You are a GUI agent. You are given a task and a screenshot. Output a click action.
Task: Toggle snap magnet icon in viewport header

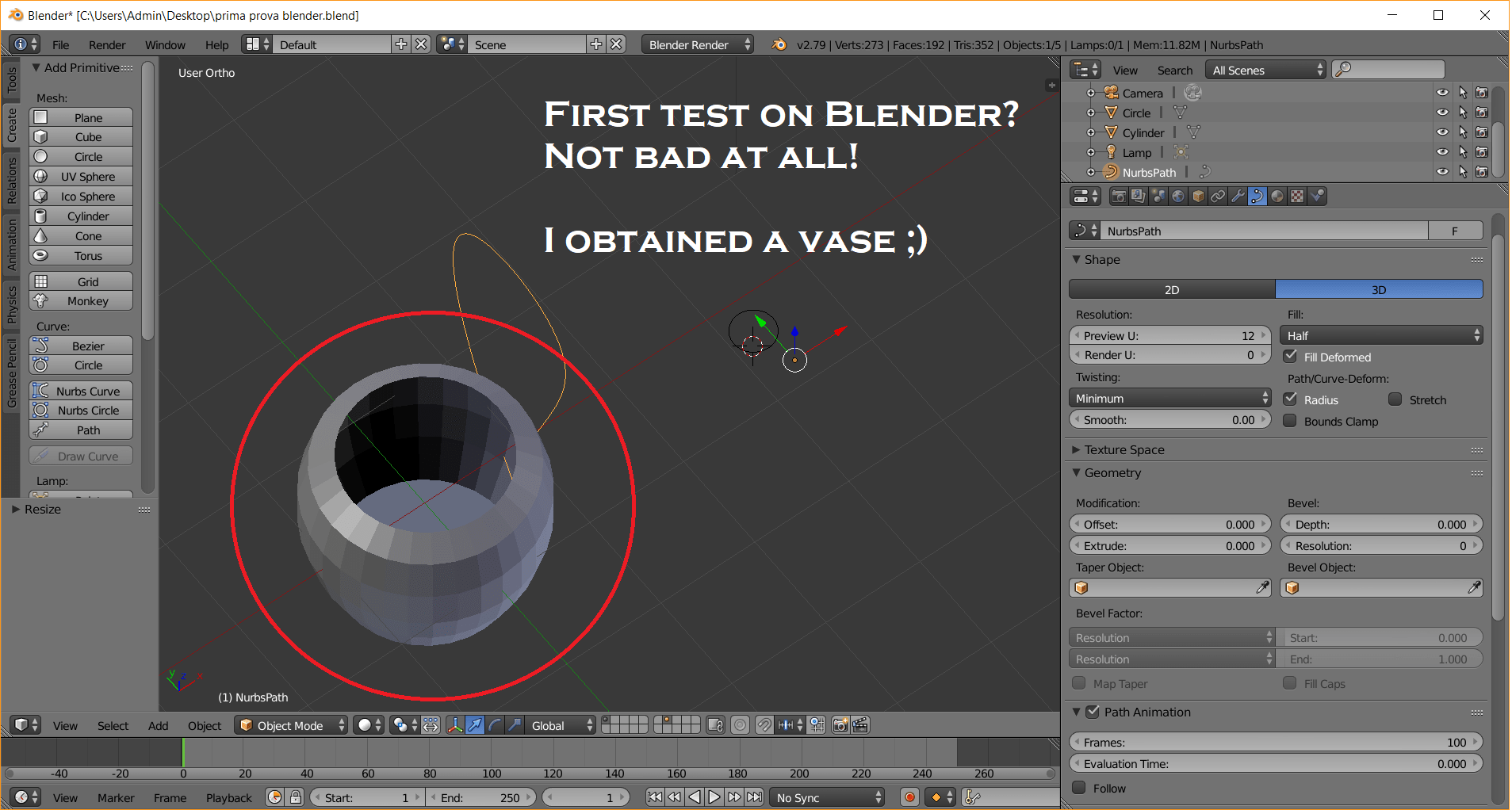point(764,725)
